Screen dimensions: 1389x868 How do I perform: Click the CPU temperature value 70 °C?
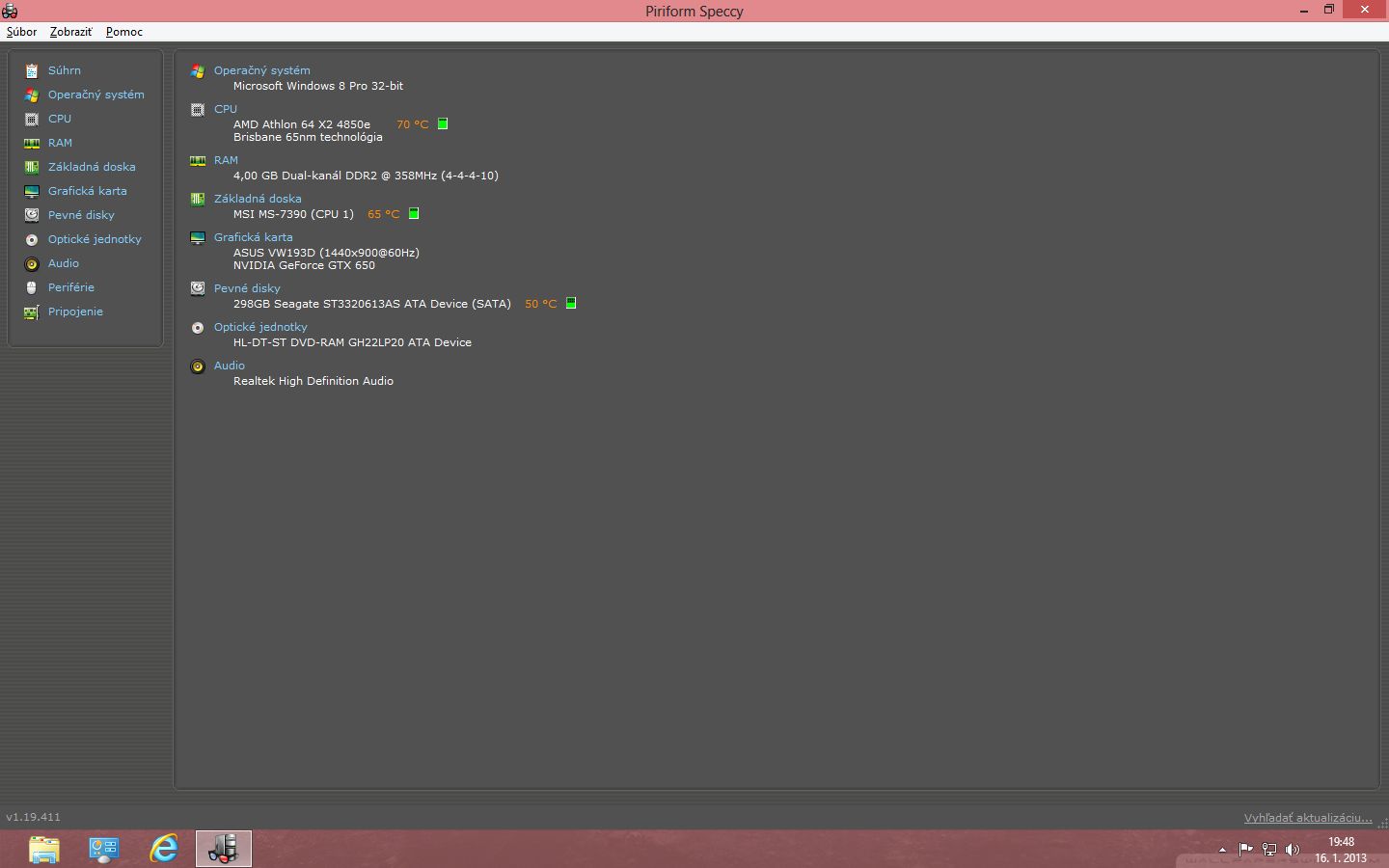click(x=413, y=124)
